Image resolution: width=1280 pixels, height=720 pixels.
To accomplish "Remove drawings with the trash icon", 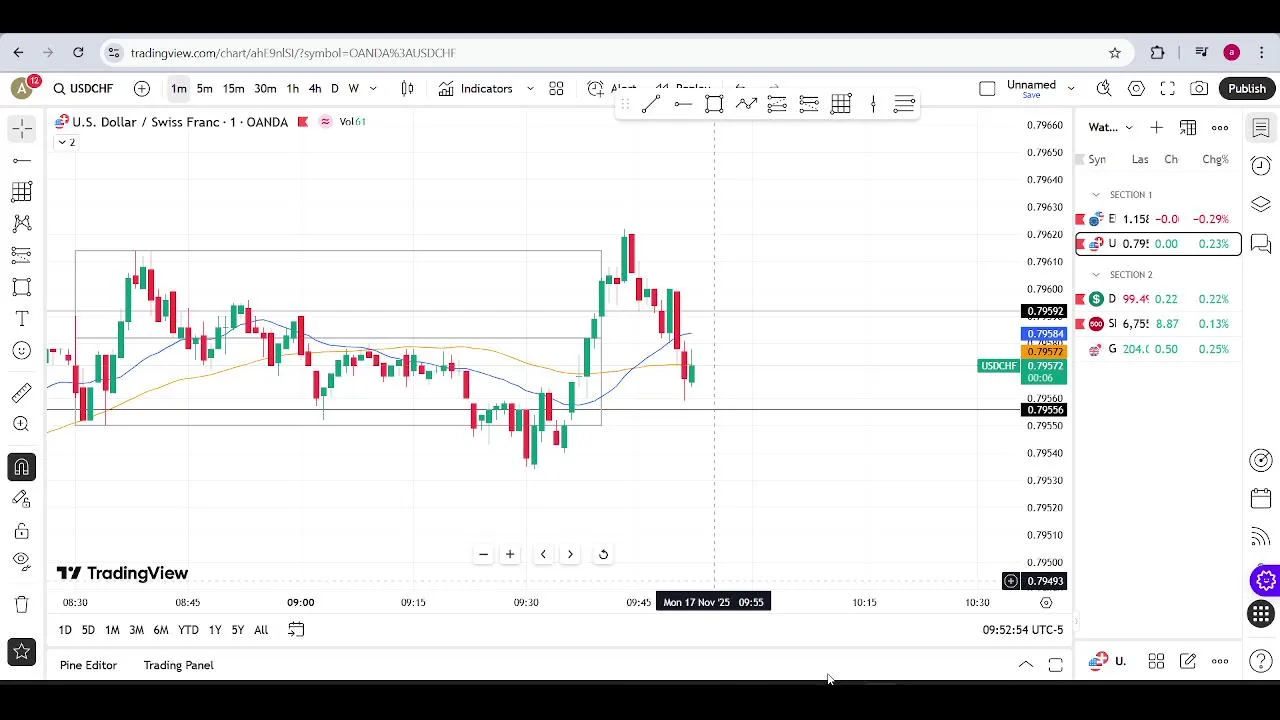I will coord(21,604).
